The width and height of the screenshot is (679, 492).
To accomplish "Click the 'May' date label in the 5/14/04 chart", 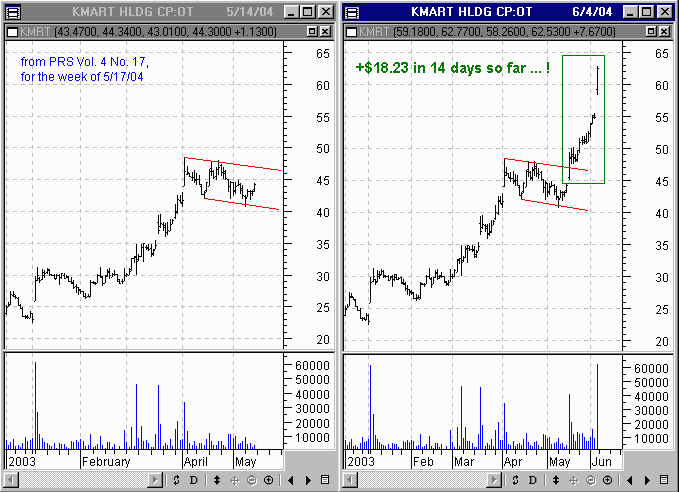I will tap(246, 462).
